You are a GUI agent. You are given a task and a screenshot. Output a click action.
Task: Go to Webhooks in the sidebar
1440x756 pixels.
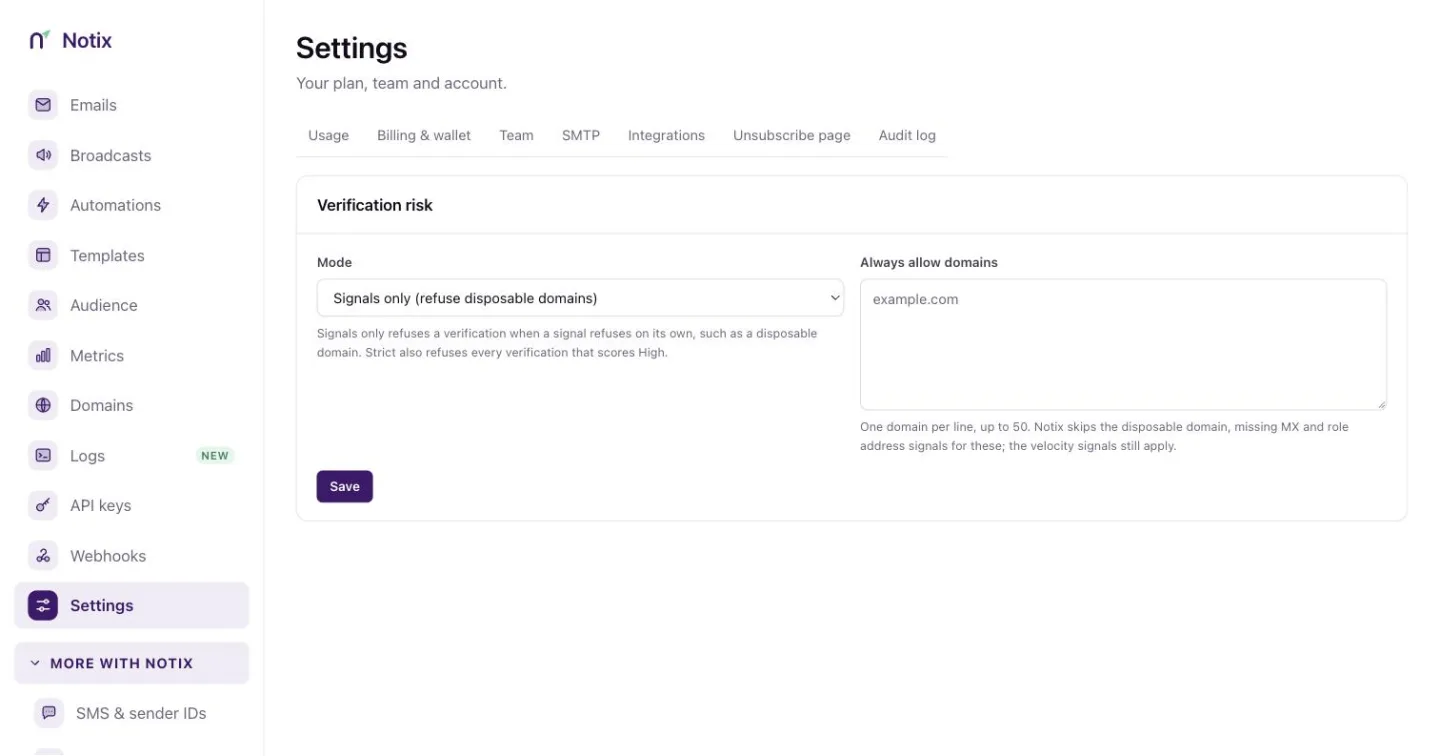point(132,555)
